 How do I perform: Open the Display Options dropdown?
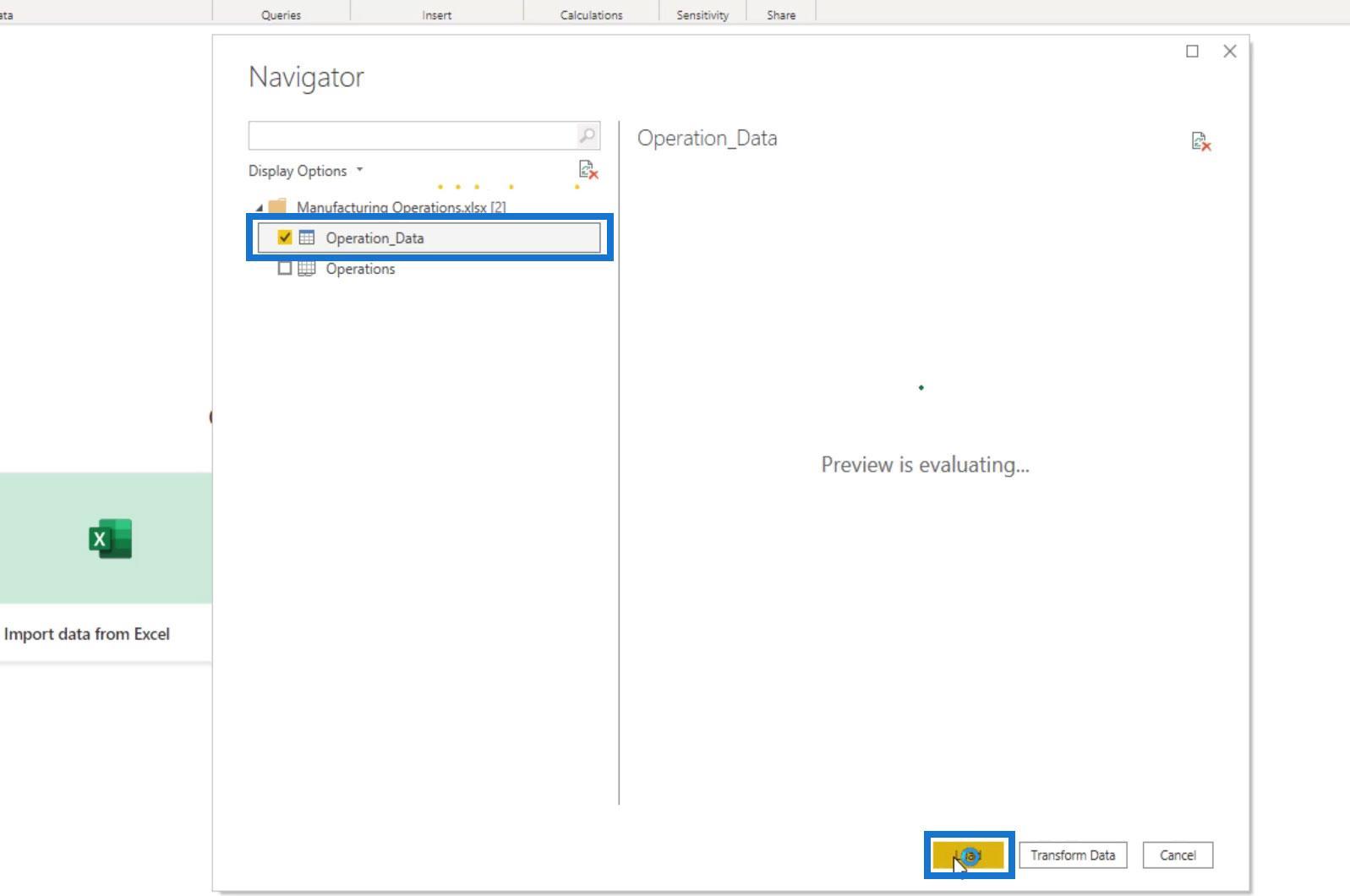click(306, 171)
